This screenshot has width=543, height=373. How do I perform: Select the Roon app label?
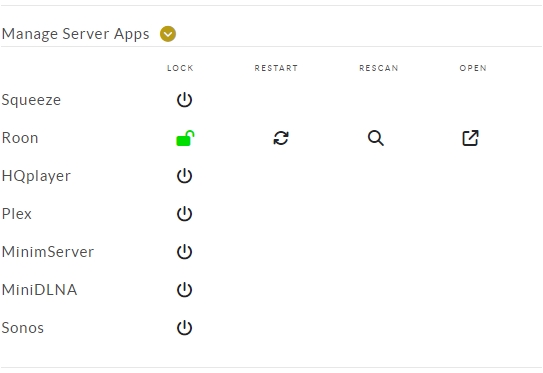click(x=20, y=138)
